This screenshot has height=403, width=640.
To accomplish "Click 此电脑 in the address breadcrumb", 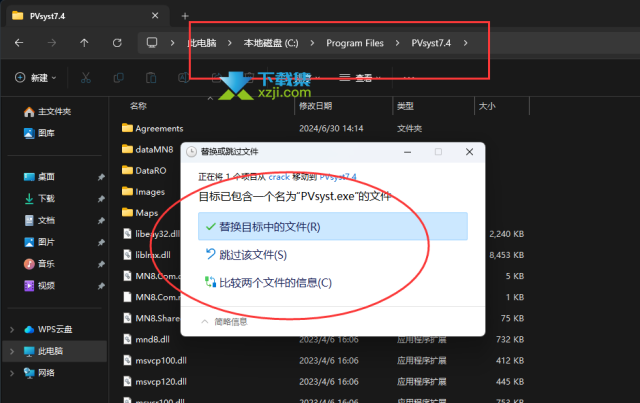I will (202, 43).
